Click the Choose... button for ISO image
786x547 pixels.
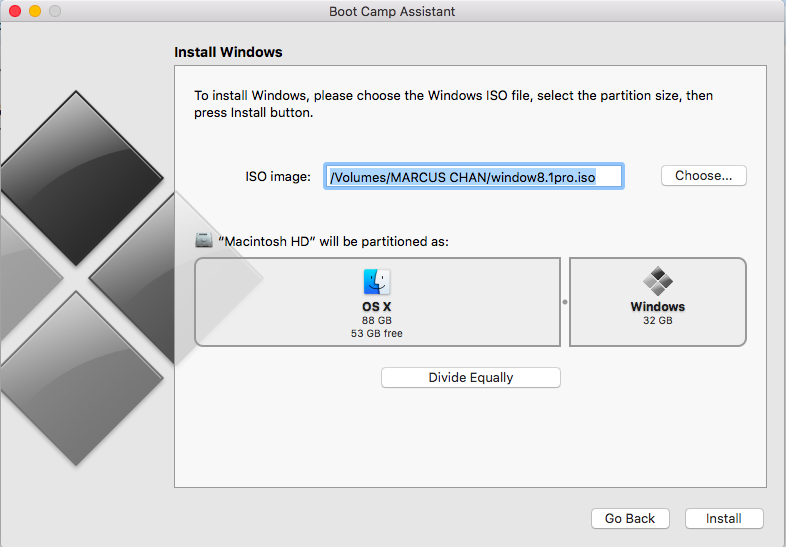click(x=703, y=175)
